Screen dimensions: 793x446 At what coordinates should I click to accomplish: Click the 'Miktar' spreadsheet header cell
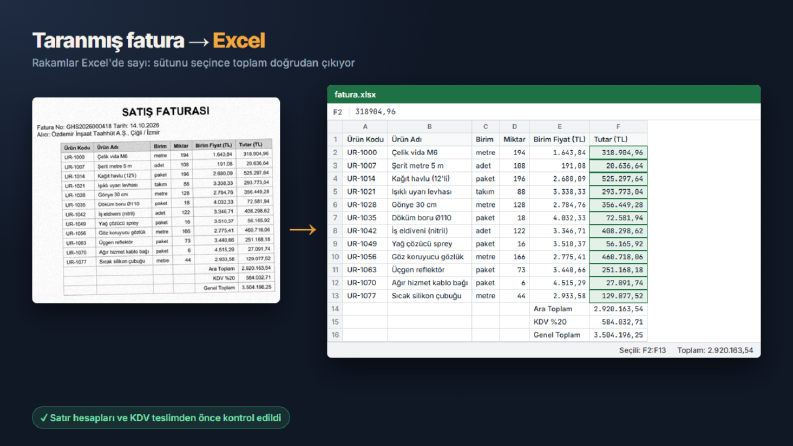click(514, 139)
